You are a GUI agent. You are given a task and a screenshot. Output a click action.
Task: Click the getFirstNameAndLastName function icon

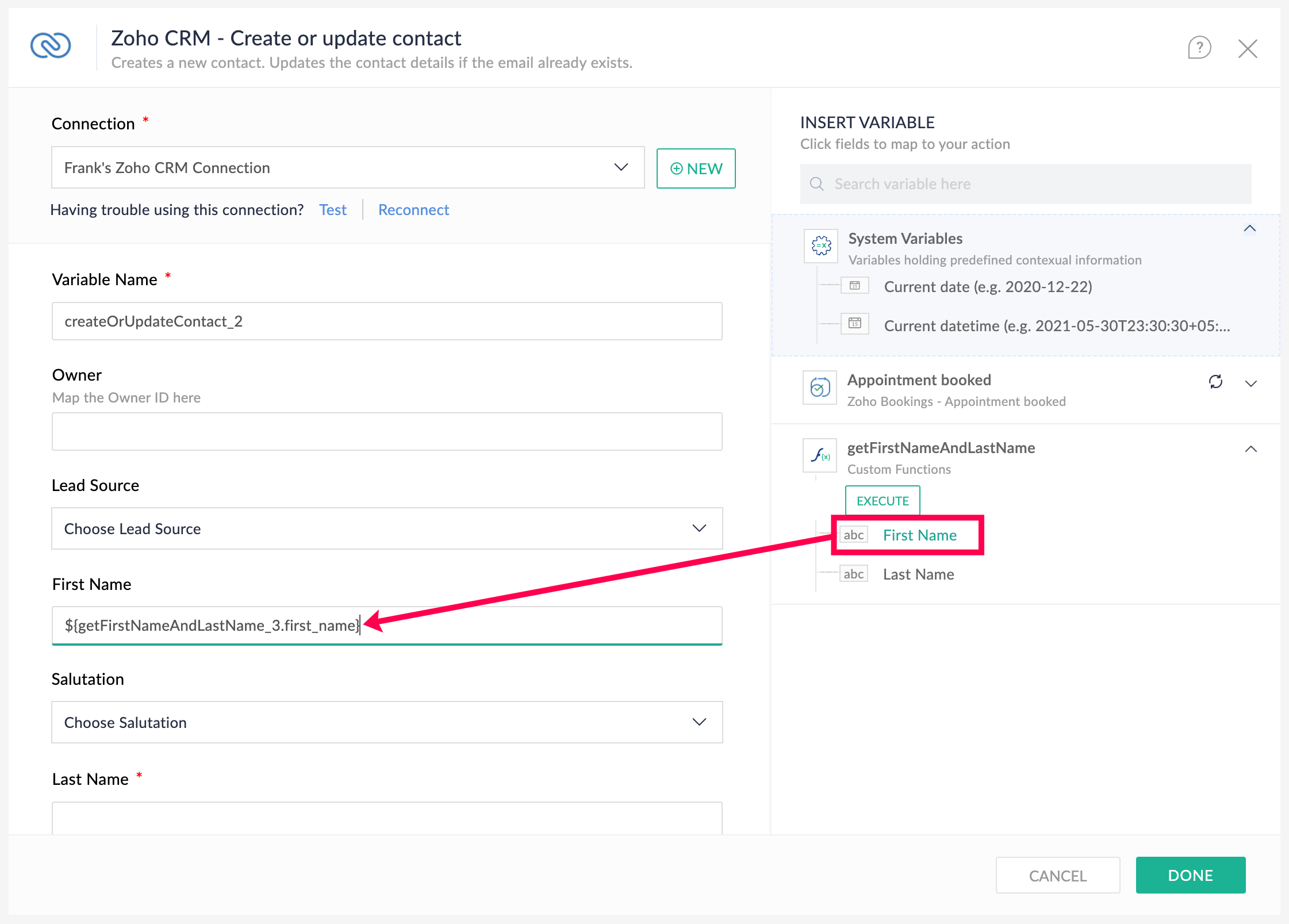pyautogui.click(x=819, y=456)
